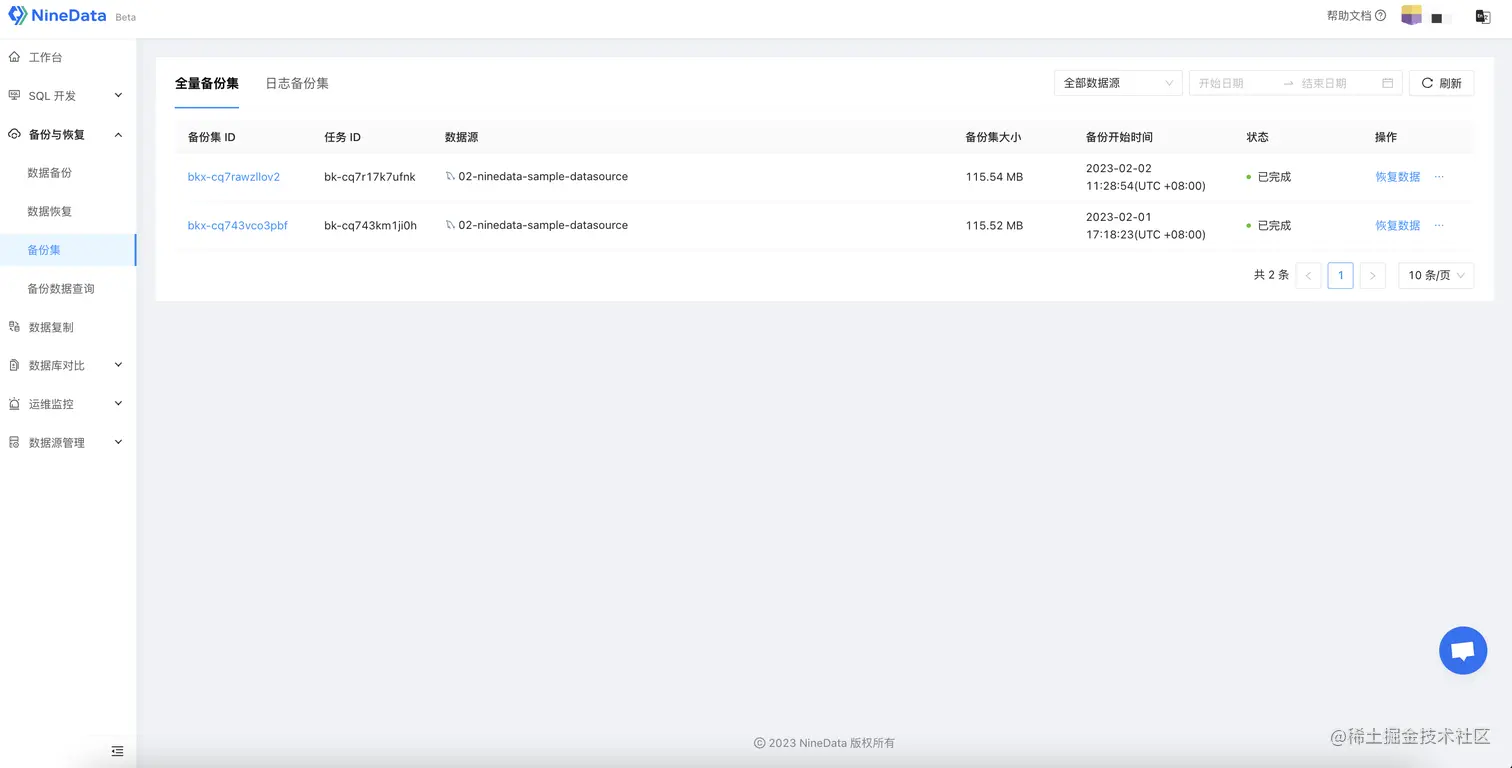Click the 结束日期 input field

[x=1335, y=83]
